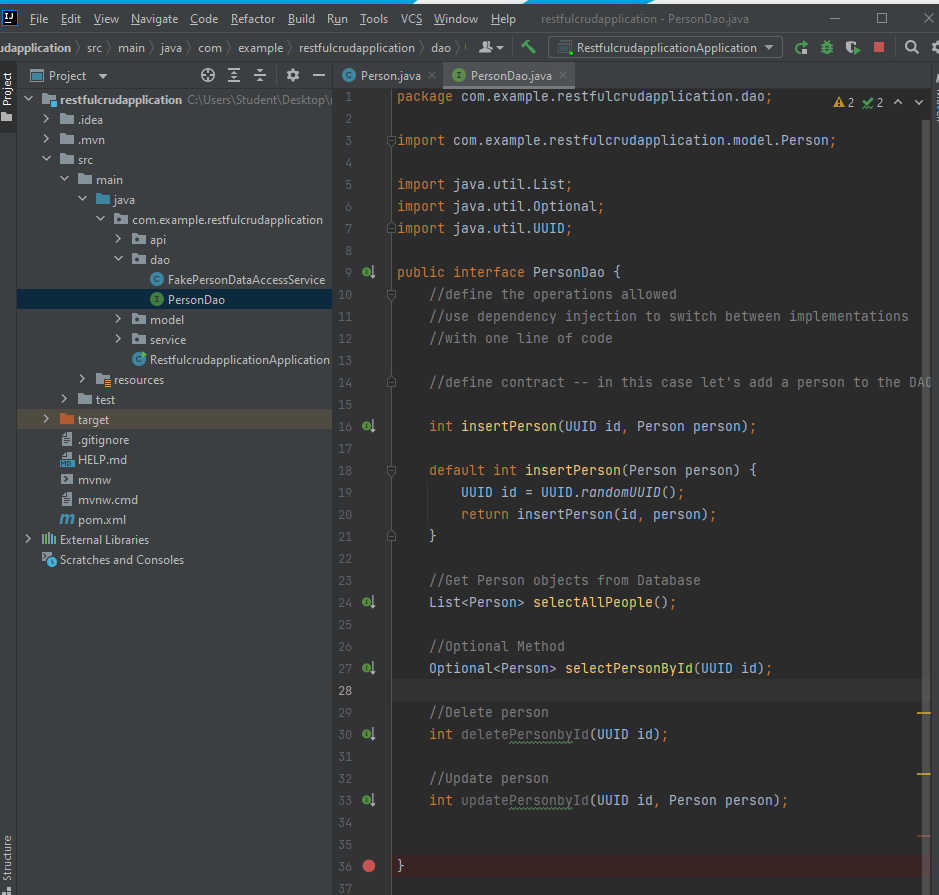The image size is (939, 895).
Task: Click the user profile icon in navigation bar
Action: [x=492, y=47]
